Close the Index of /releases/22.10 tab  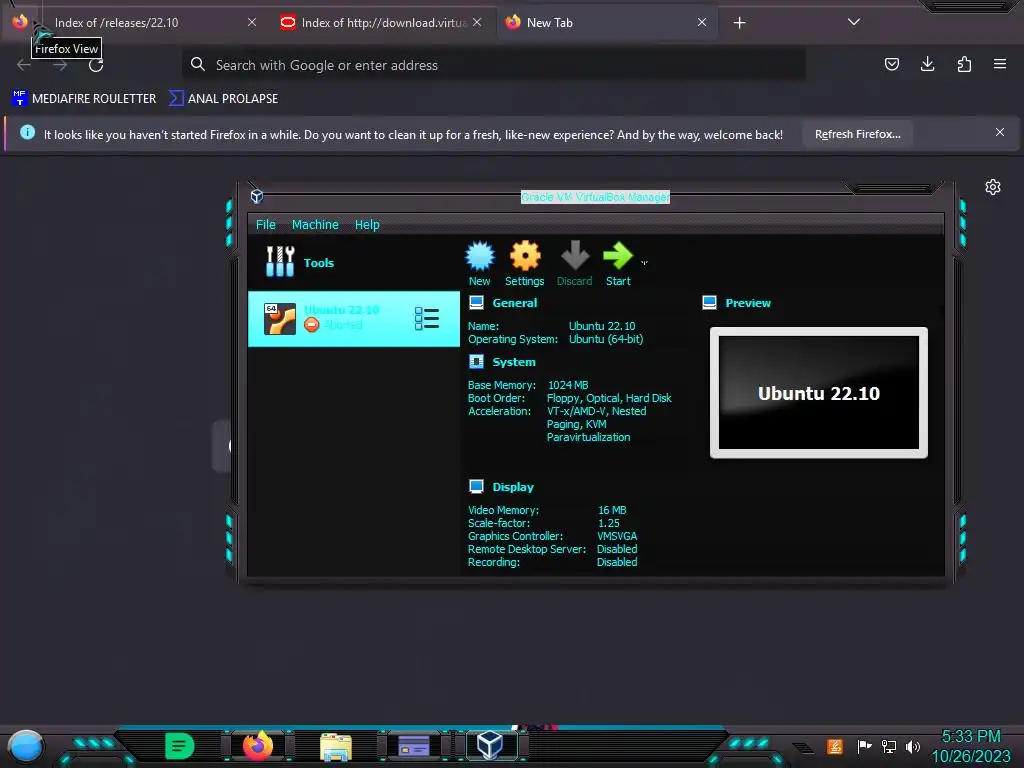tap(251, 22)
